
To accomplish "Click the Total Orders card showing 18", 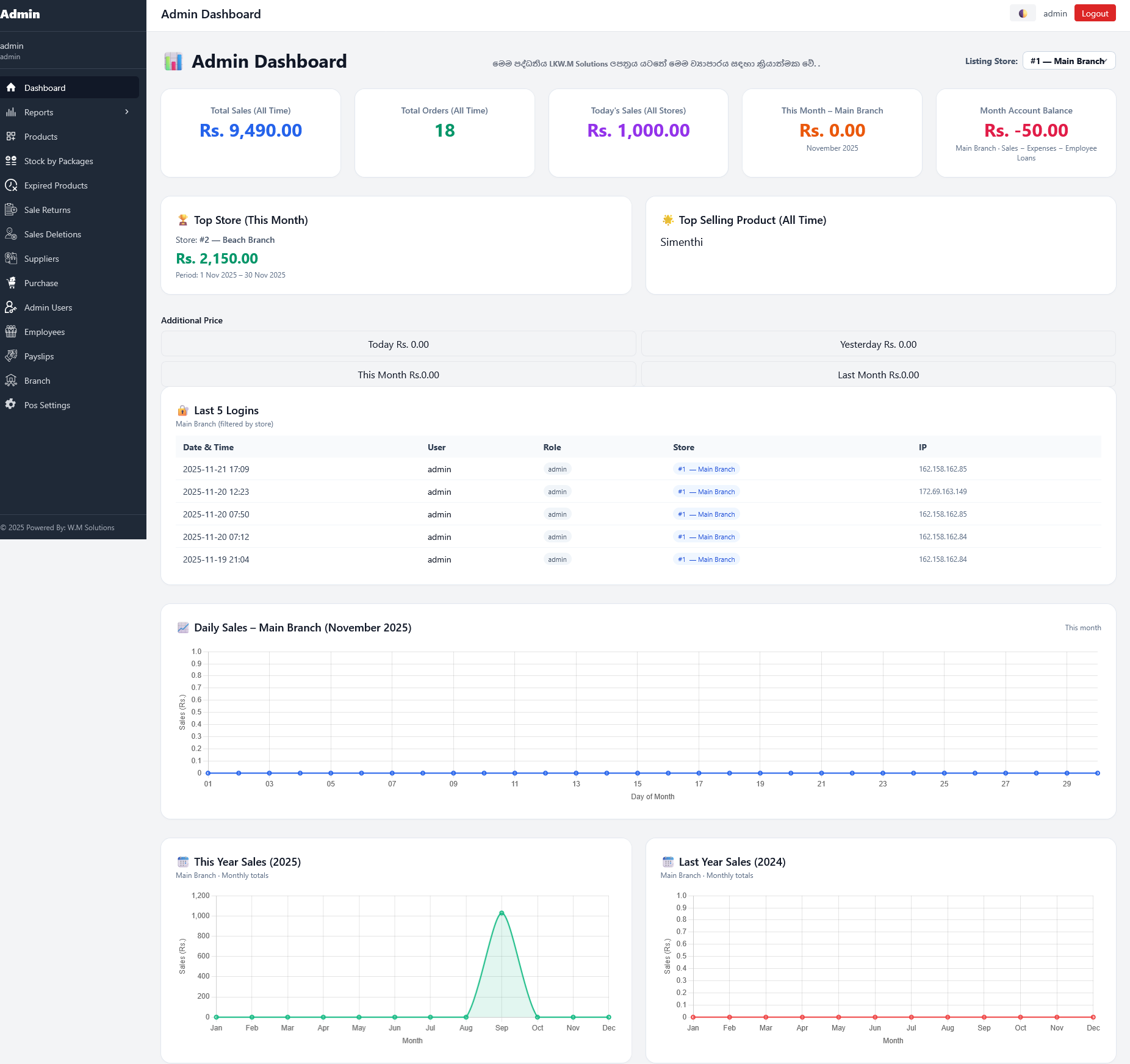I will [444, 132].
